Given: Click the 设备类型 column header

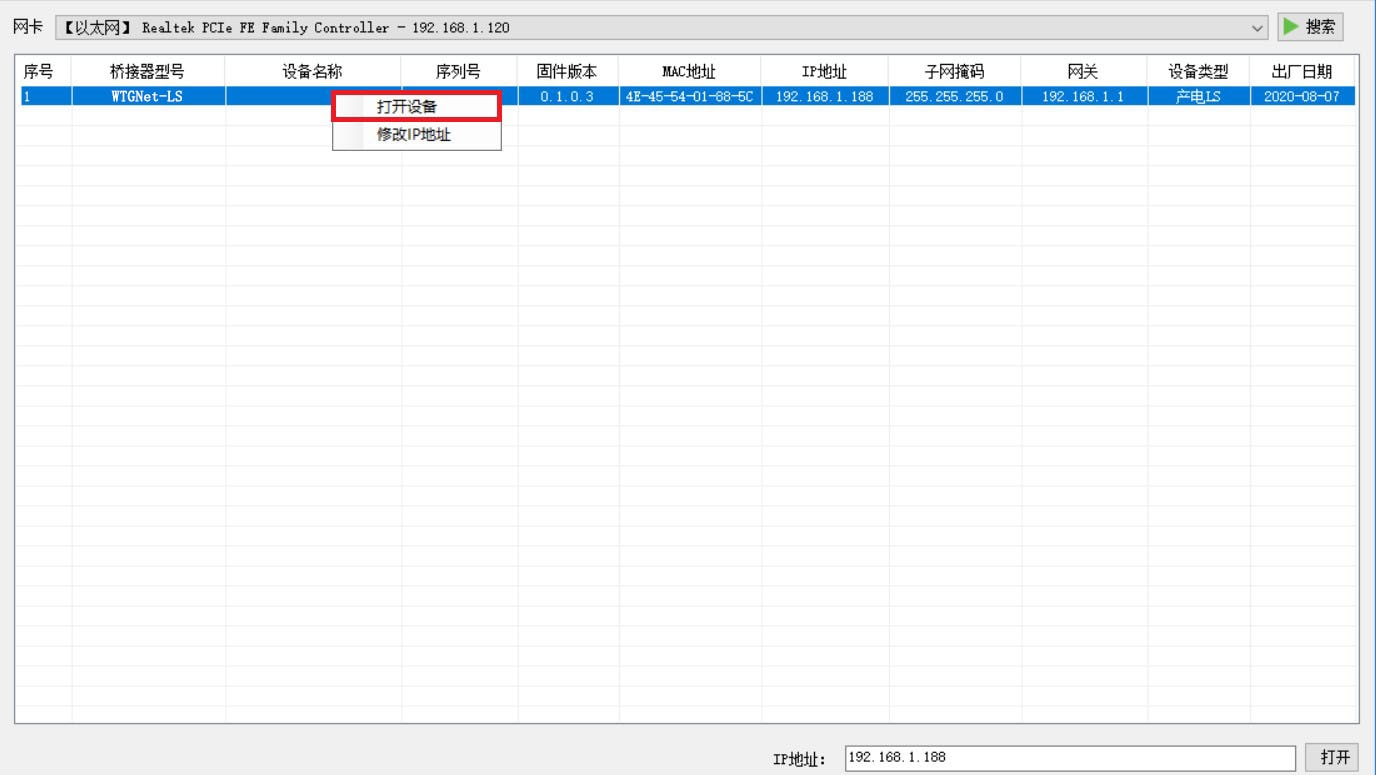Looking at the screenshot, I should pyautogui.click(x=1198, y=71).
